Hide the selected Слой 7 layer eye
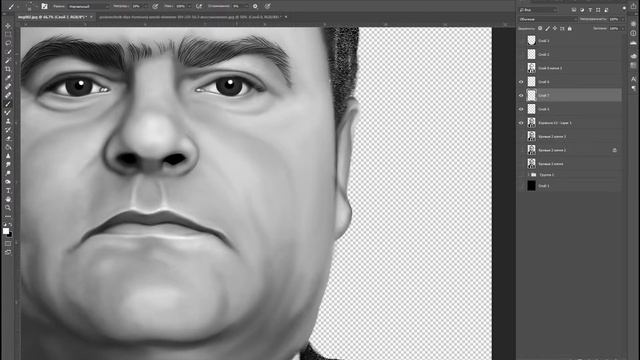The height and width of the screenshot is (360, 640). point(521,96)
